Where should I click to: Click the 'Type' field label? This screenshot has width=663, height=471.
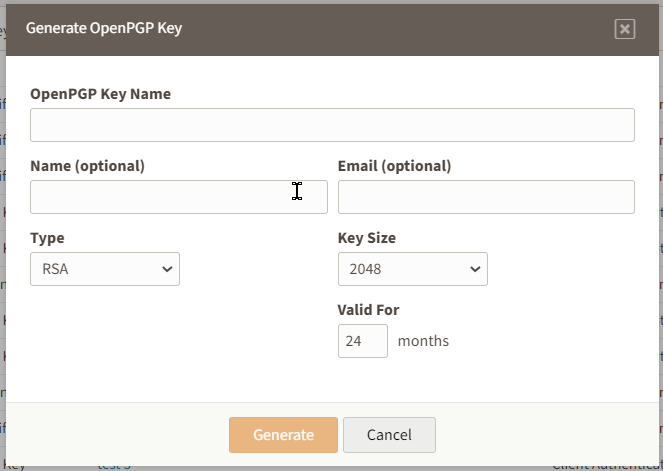tap(47, 238)
